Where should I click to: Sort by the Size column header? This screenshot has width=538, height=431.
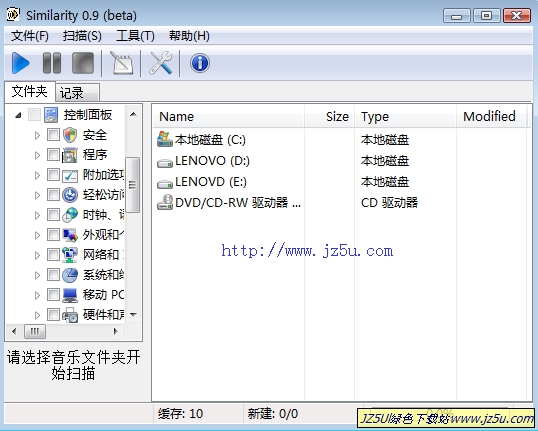point(329,117)
